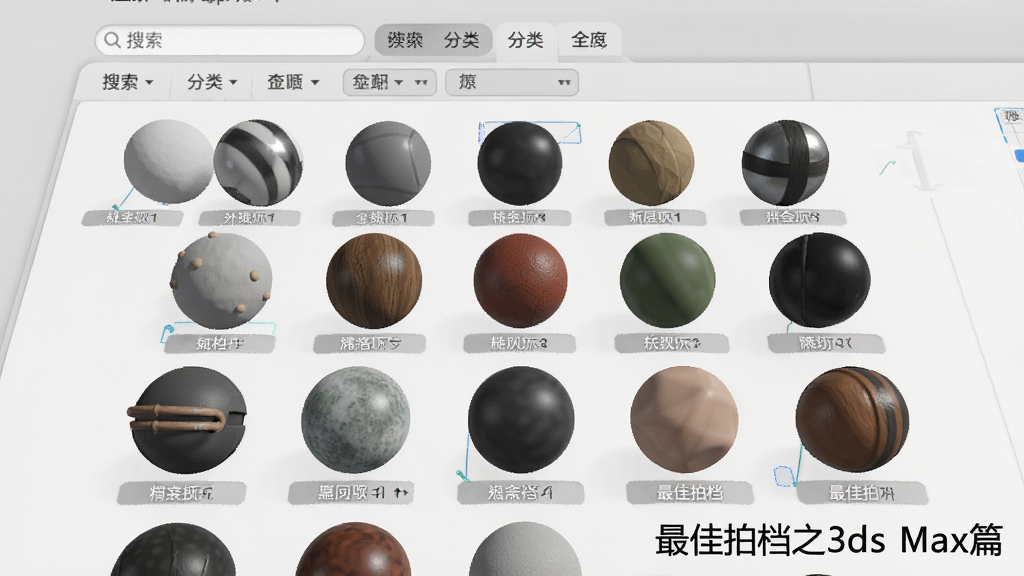Click the label under the walnut wood sphere
The height and width of the screenshot is (576, 1024).
click(x=370, y=343)
